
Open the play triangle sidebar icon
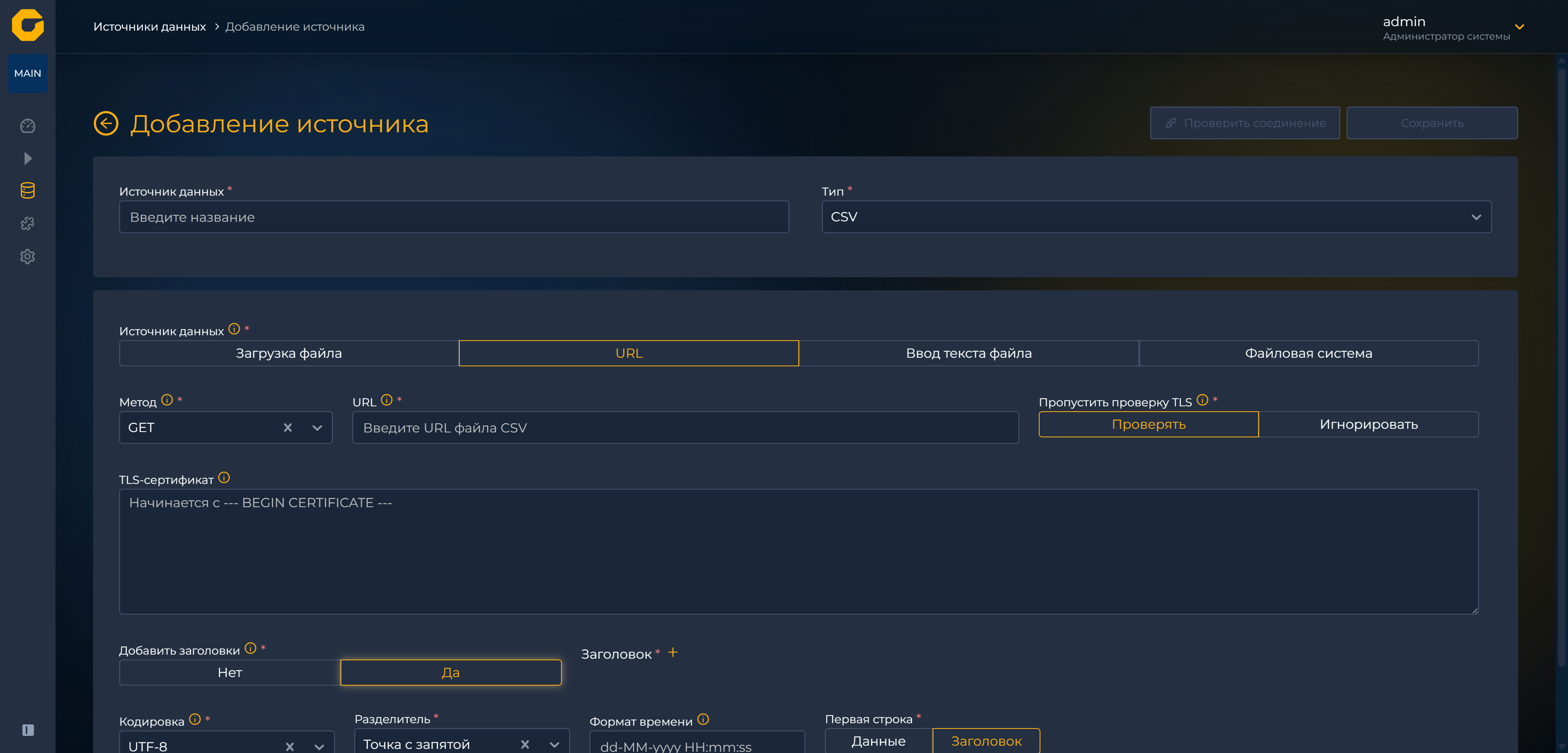27,158
